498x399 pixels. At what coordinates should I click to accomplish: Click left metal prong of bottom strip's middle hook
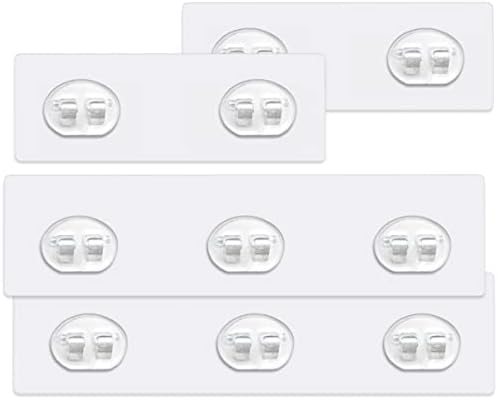[x=241, y=347]
